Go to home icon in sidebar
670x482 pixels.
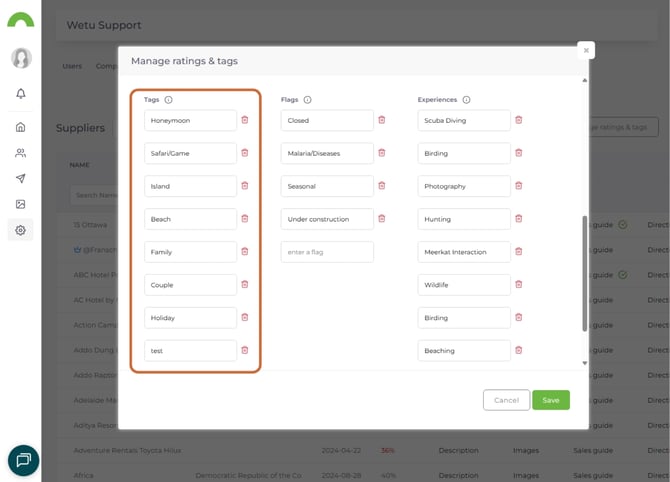coord(21,127)
